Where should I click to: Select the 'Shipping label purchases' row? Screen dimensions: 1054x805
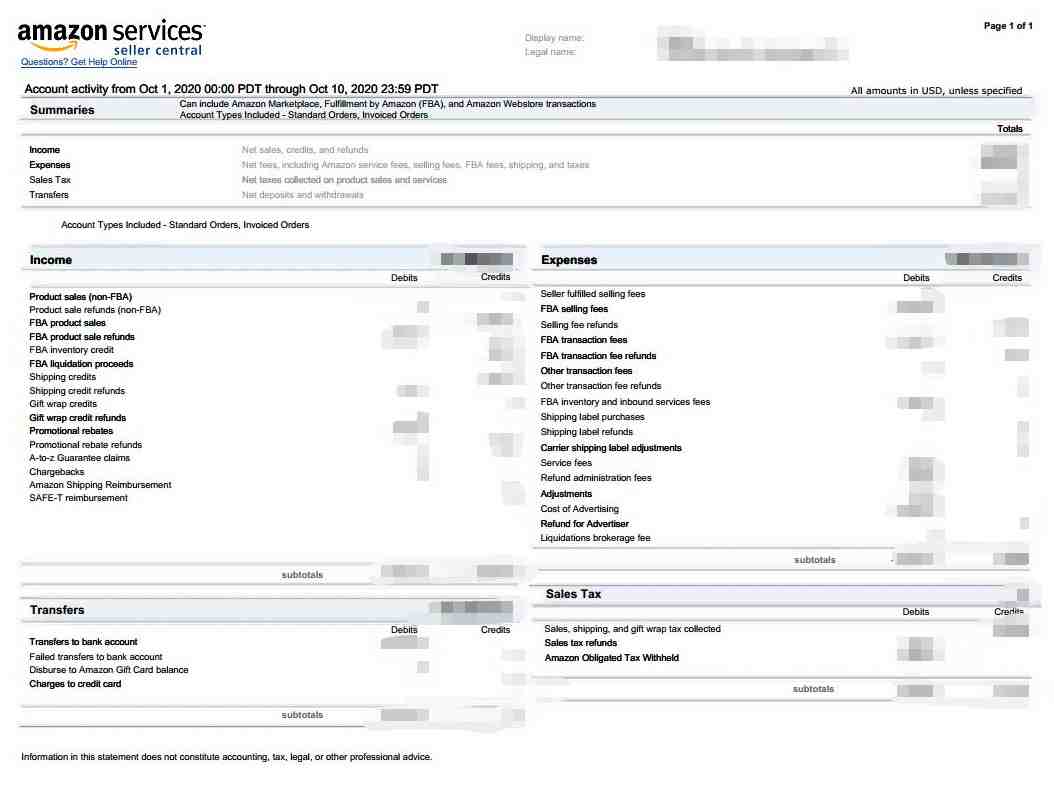592,417
